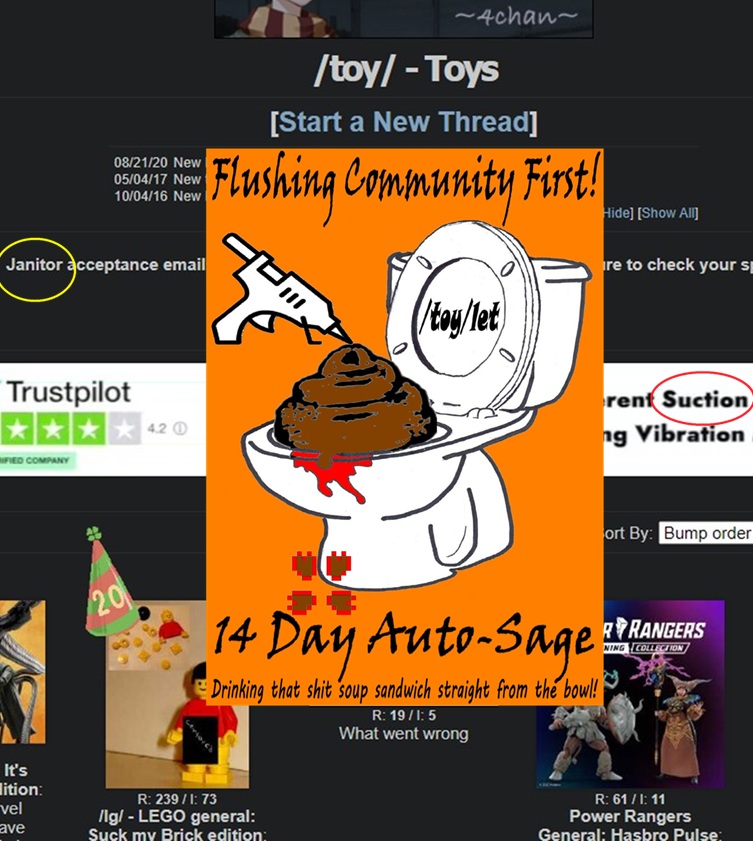Screen dimensions: 753x841
Task: Open the Power Rangers thread thumbnail
Action: pos(630,695)
